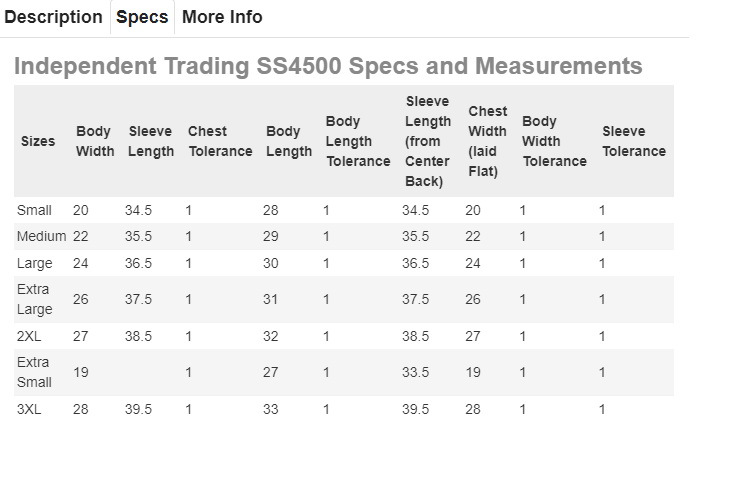Click the Body Length Tolerance header
Viewport: 752px width, 501px height.
point(358,141)
